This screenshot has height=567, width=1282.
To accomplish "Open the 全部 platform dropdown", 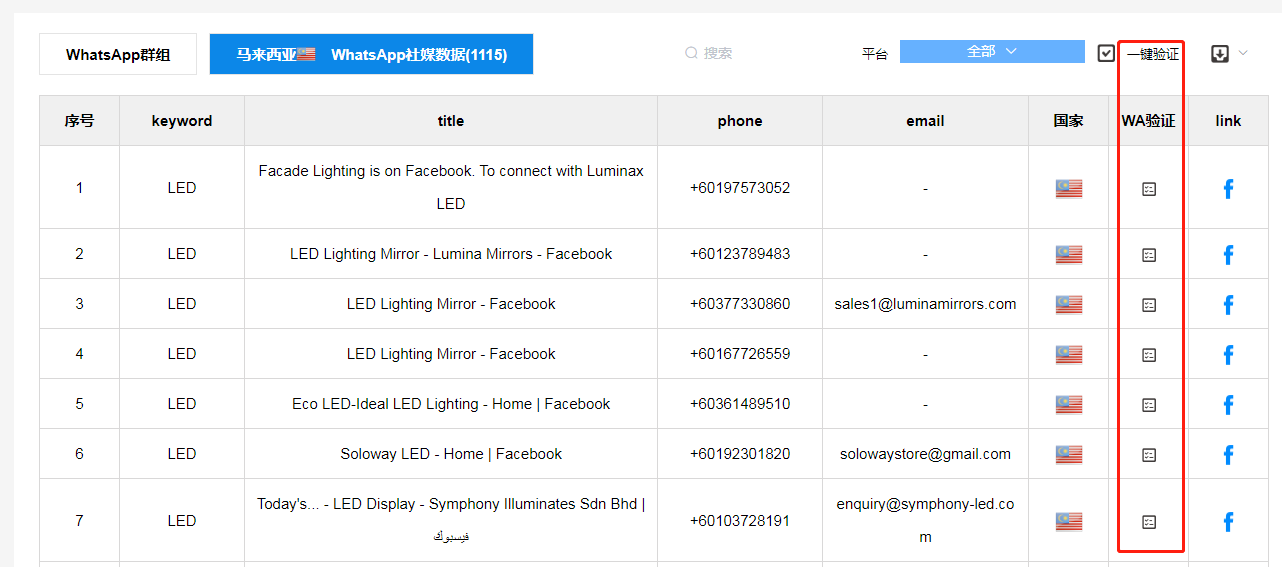I will tap(991, 52).
